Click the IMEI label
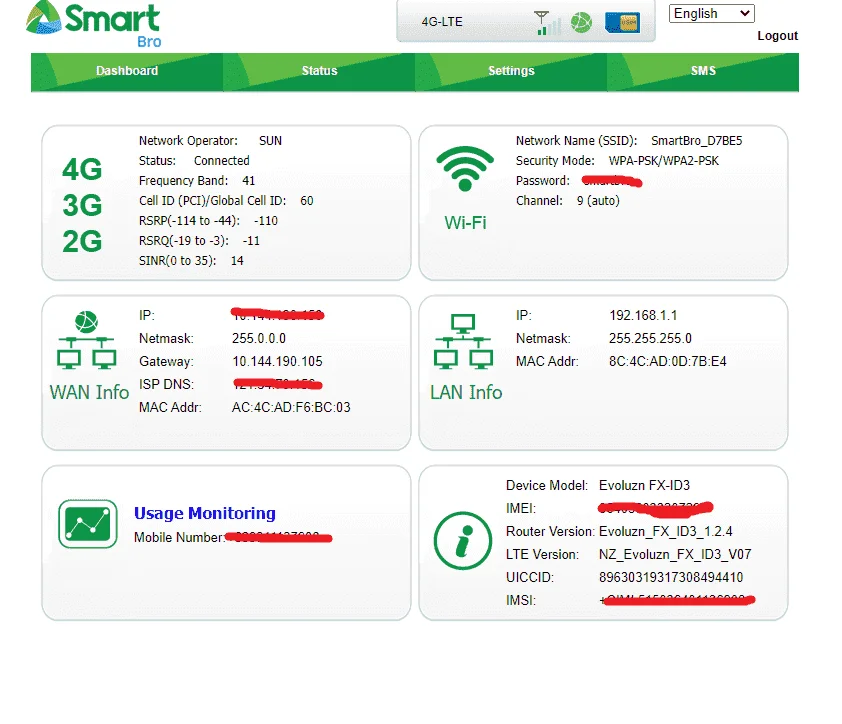Image resolution: width=842 pixels, height=724 pixels. 521,509
